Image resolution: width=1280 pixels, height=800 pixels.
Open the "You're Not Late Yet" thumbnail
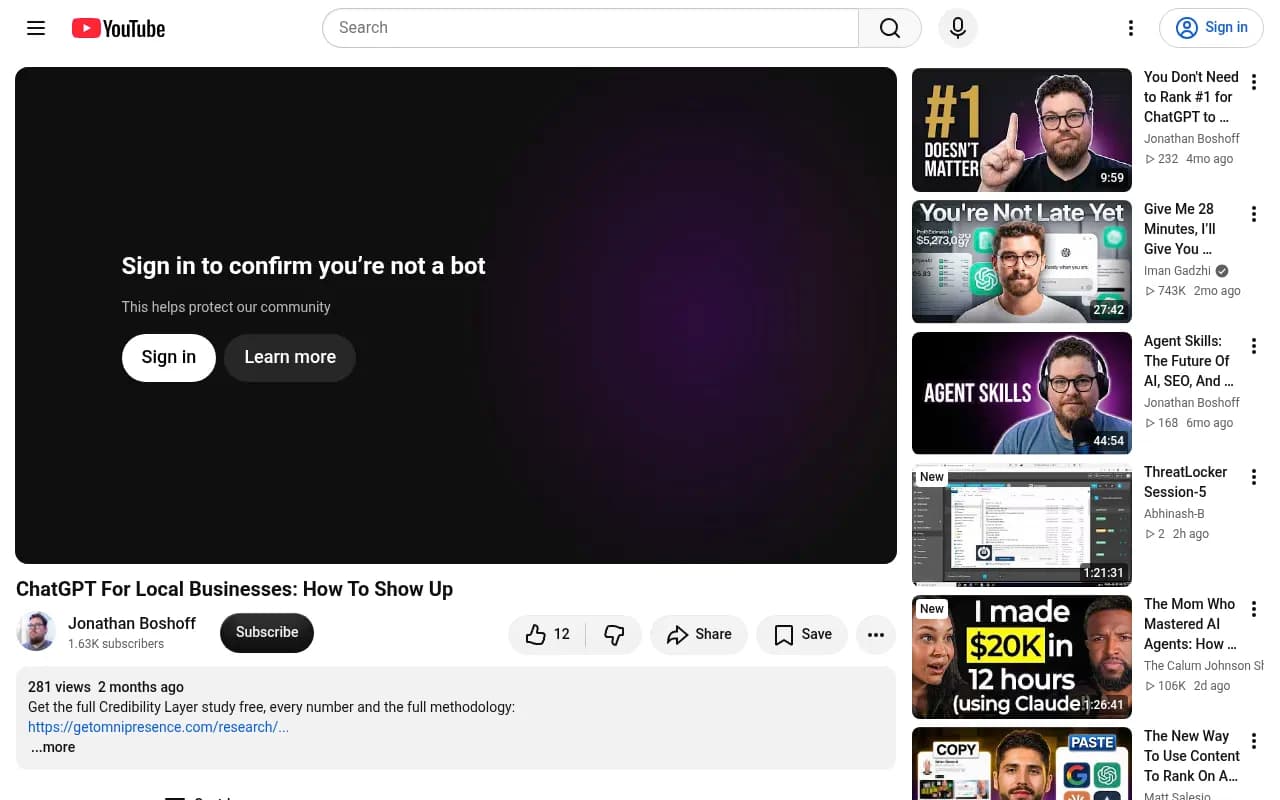click(1022, 262)
